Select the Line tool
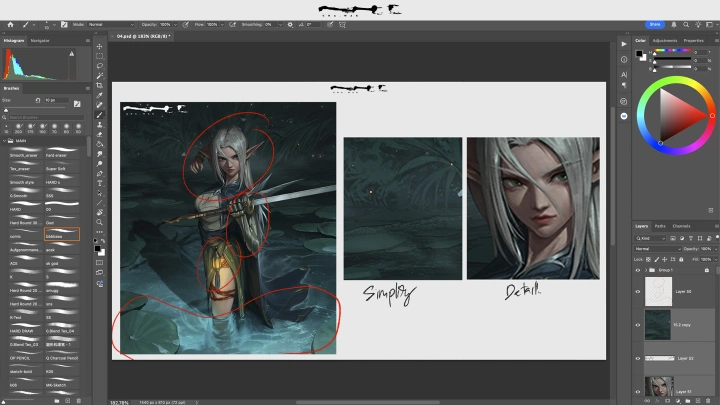 click(x=99, y=202)
